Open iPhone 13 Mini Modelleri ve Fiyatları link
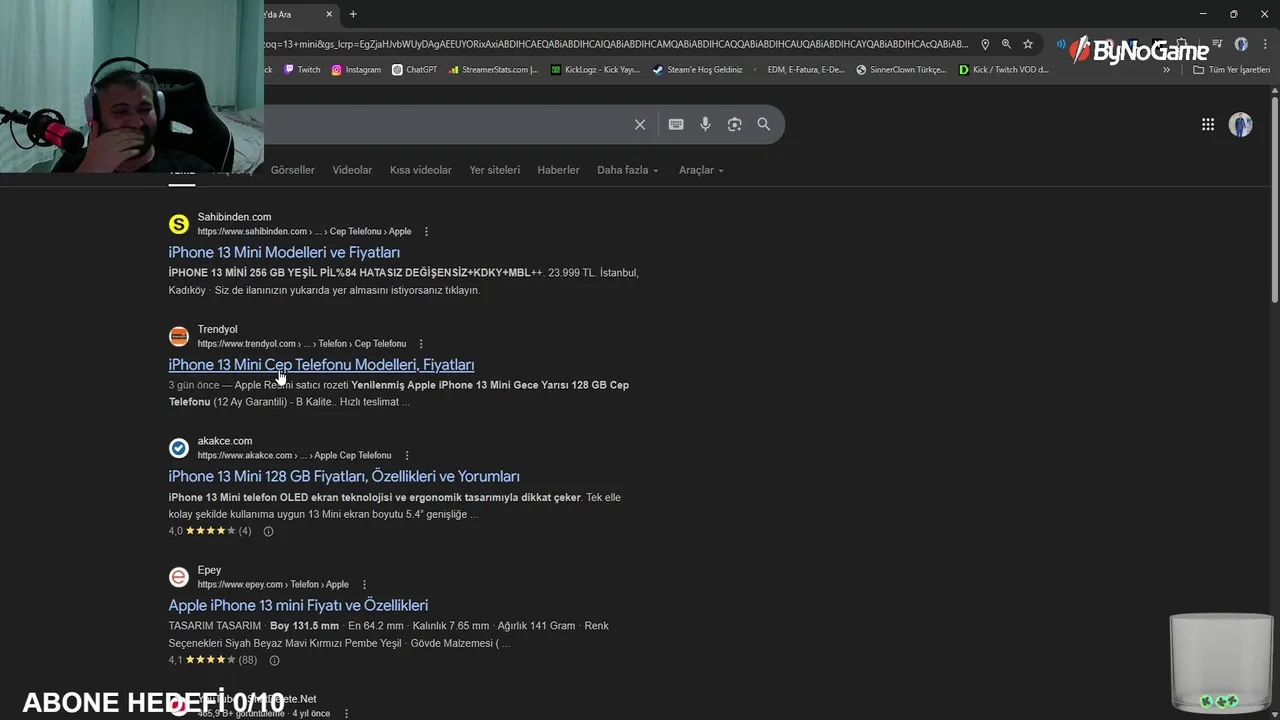The image size is (1280, 720). (284, 253)
